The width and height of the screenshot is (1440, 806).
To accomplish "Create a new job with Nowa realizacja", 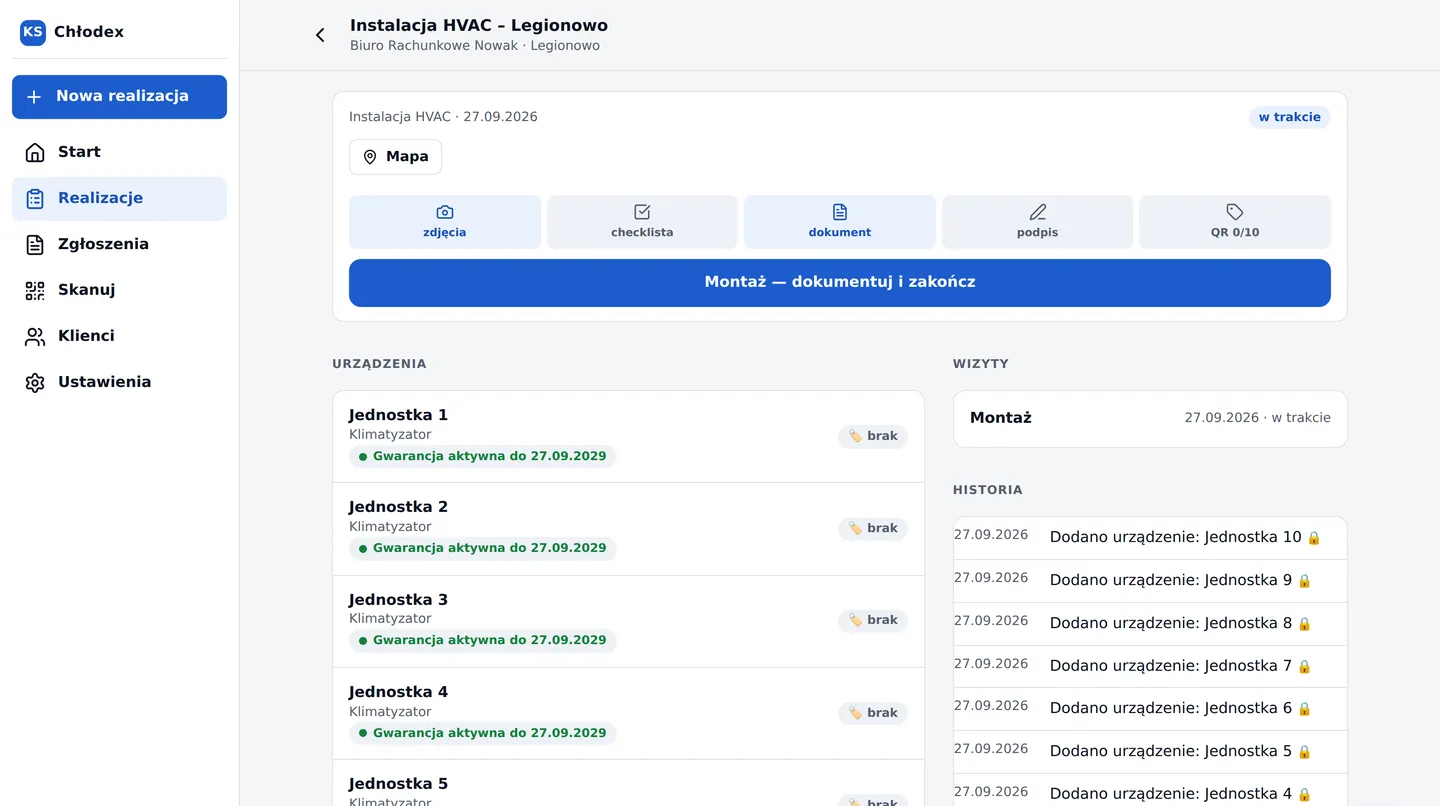I will point(119,97).
